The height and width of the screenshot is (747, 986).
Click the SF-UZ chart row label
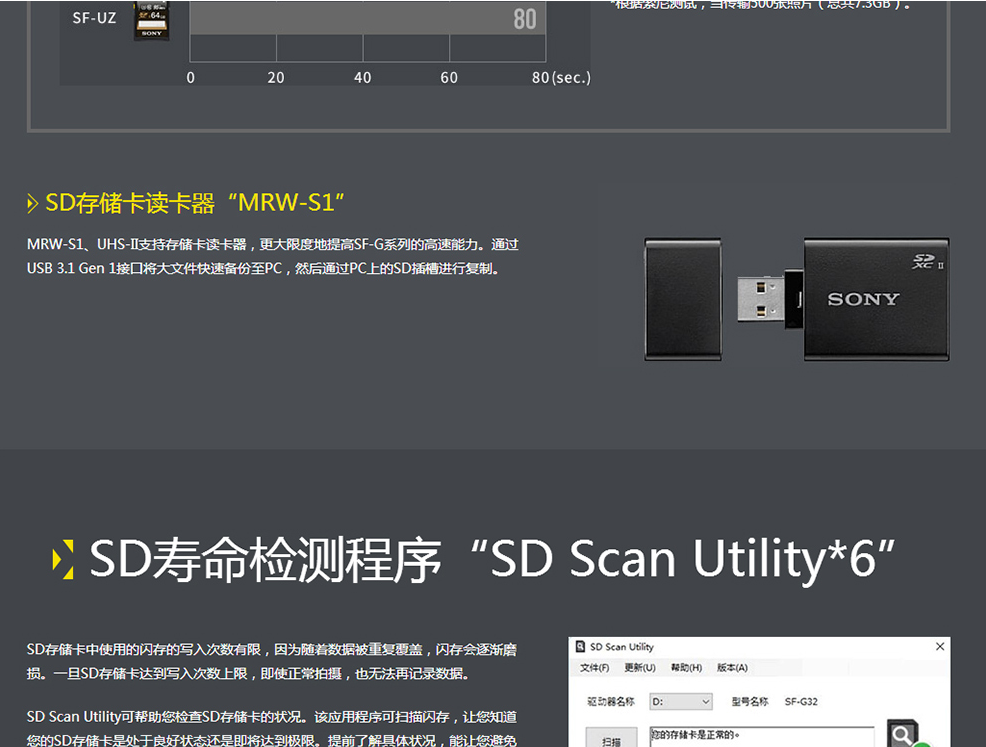click(94, 18)
